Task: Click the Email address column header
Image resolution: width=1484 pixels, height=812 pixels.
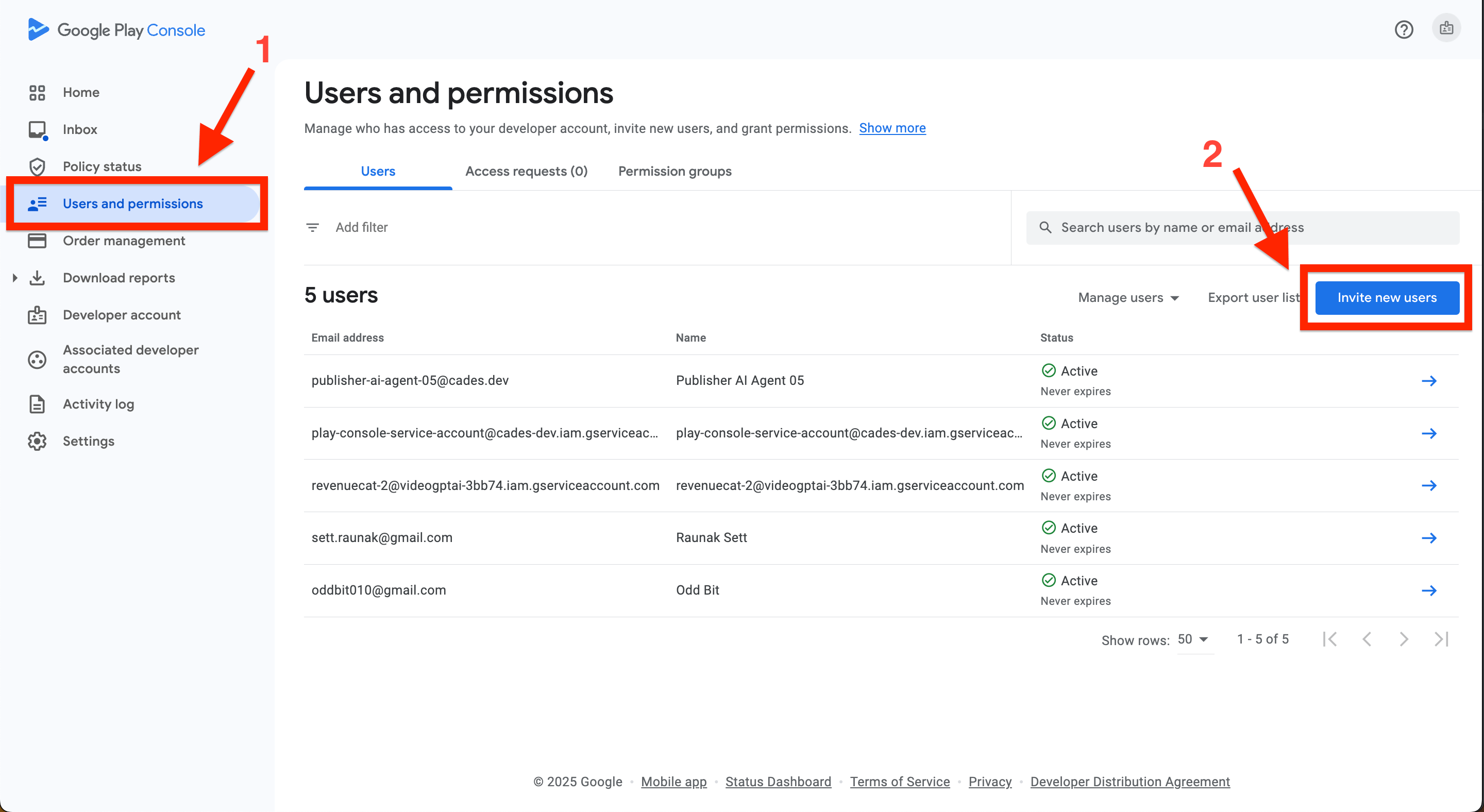Action: click(x=347, y=337)
